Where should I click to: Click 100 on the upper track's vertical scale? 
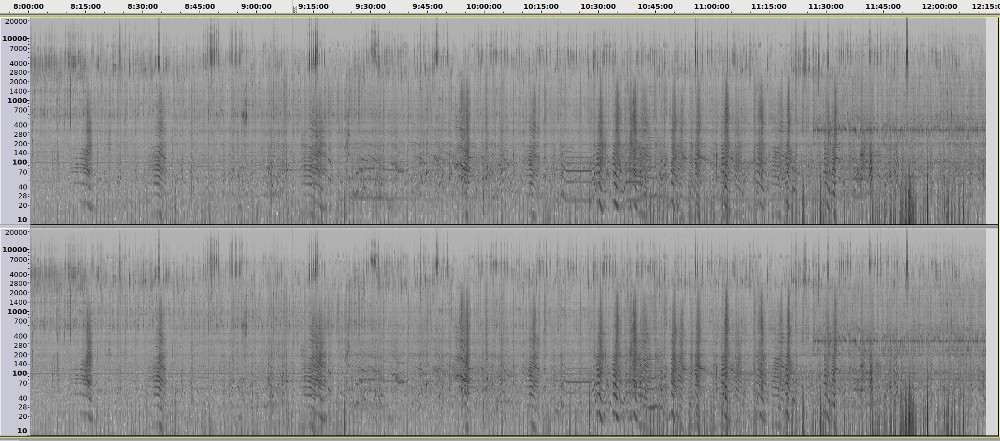tap(17, 162)
